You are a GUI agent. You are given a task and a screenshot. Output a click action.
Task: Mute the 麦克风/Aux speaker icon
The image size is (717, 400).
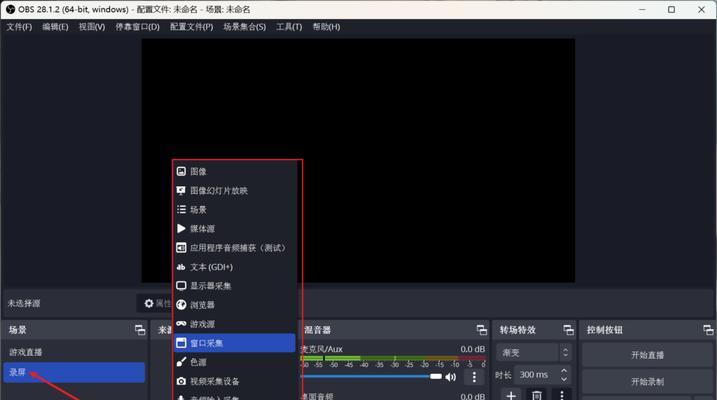tap(451, 377)
